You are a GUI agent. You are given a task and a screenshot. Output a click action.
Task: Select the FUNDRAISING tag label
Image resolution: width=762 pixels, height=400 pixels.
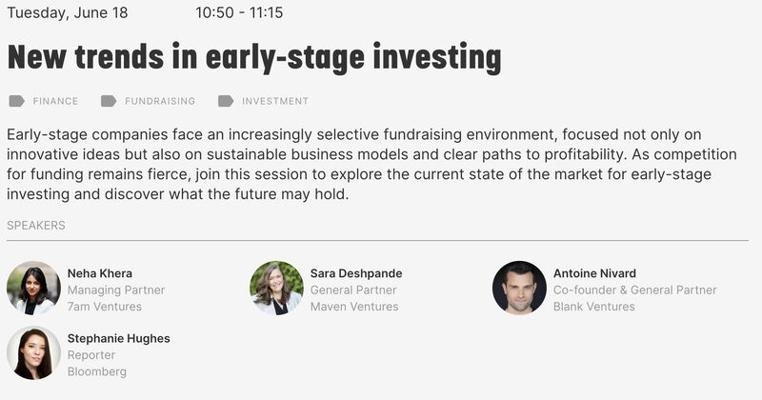click(x=160, y=101)
